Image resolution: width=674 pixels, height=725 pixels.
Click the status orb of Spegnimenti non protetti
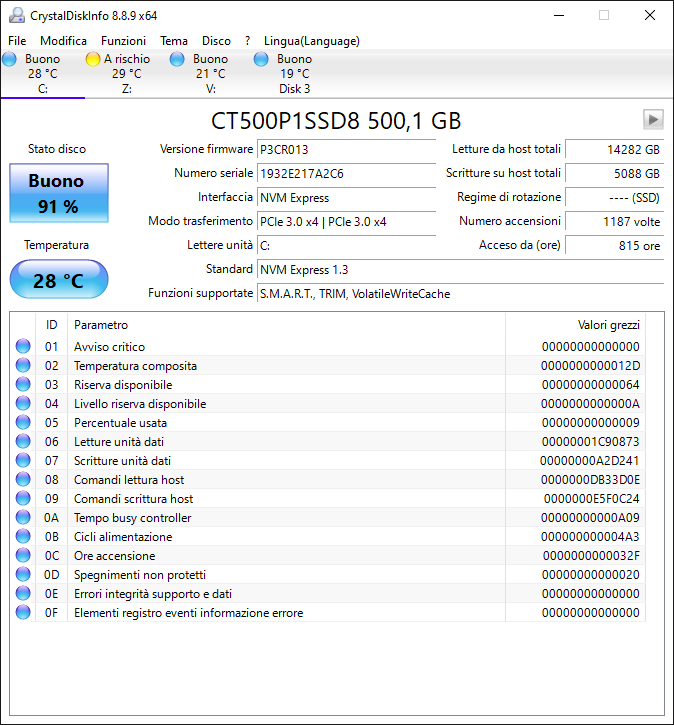point(23,574)
